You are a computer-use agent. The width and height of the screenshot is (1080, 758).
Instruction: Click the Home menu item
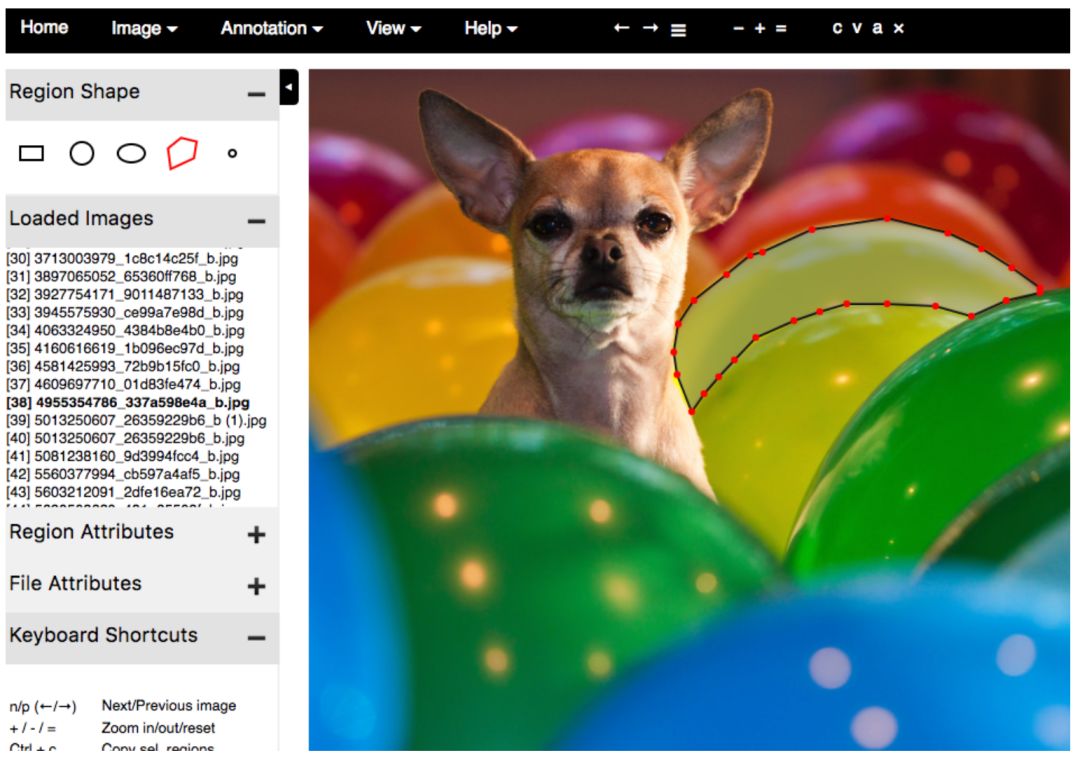[x=44, y=27]
